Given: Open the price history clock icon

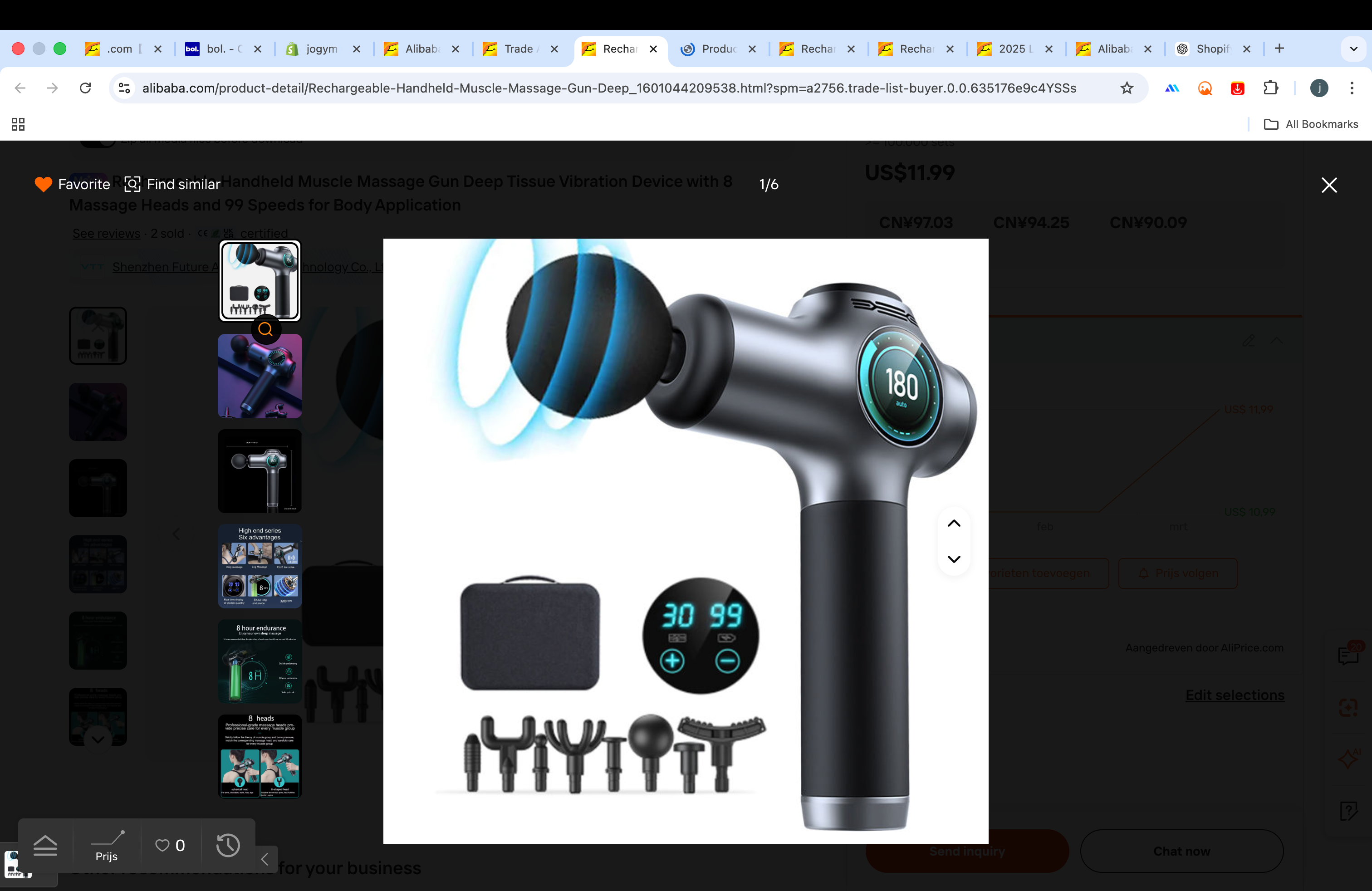Looking at the screenshot, I should tap(228, 846).
